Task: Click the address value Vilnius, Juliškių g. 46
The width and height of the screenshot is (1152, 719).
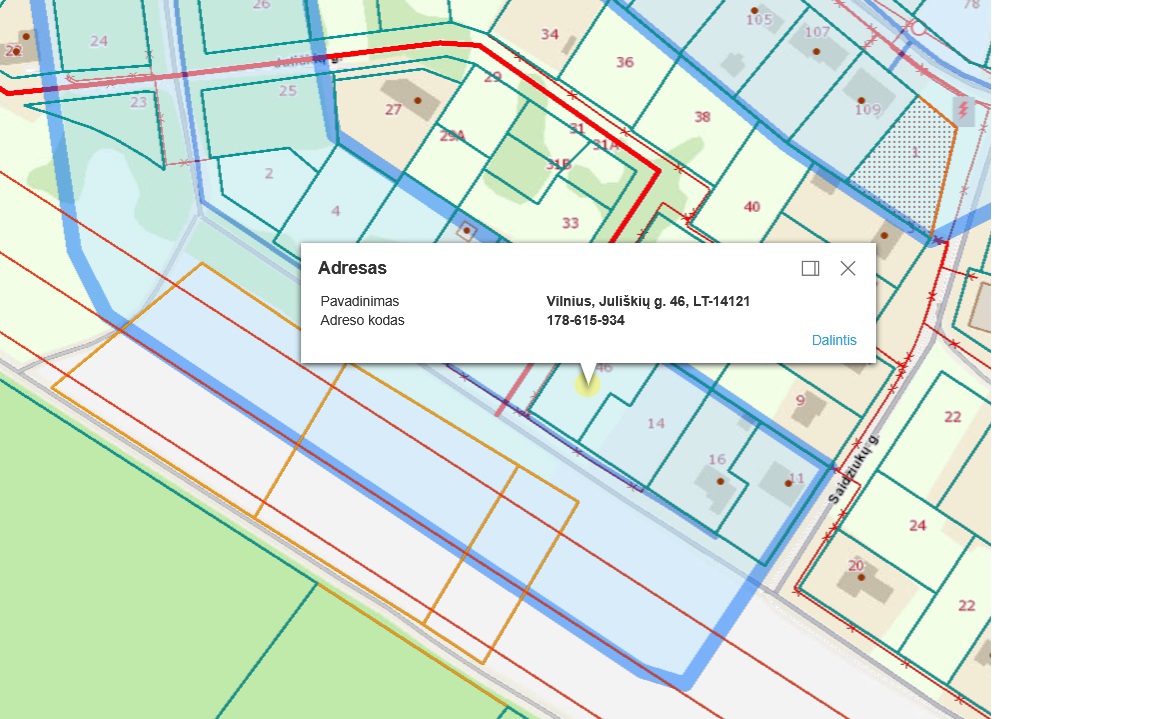Action: click(x=648, y=301)
